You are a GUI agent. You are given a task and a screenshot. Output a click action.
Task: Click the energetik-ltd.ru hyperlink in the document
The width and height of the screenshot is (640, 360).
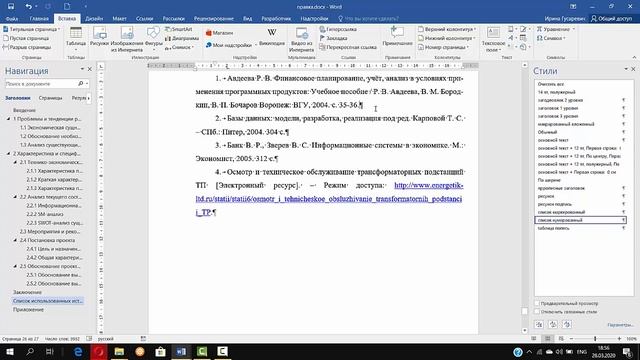tap(329, 199)
